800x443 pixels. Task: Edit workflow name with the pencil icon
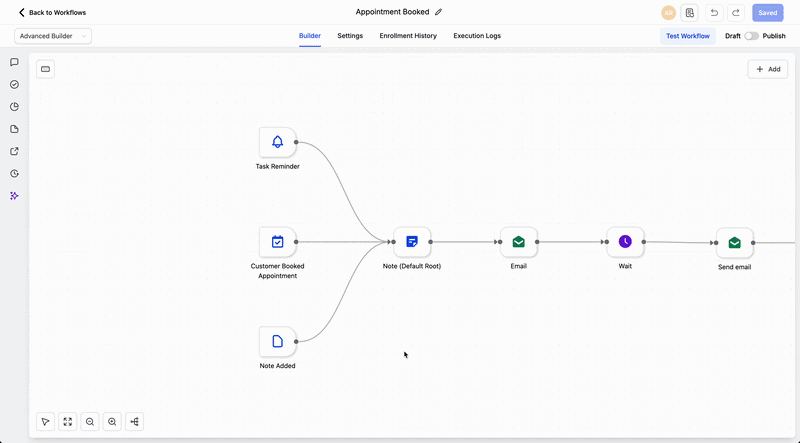[x=438, y=12]
